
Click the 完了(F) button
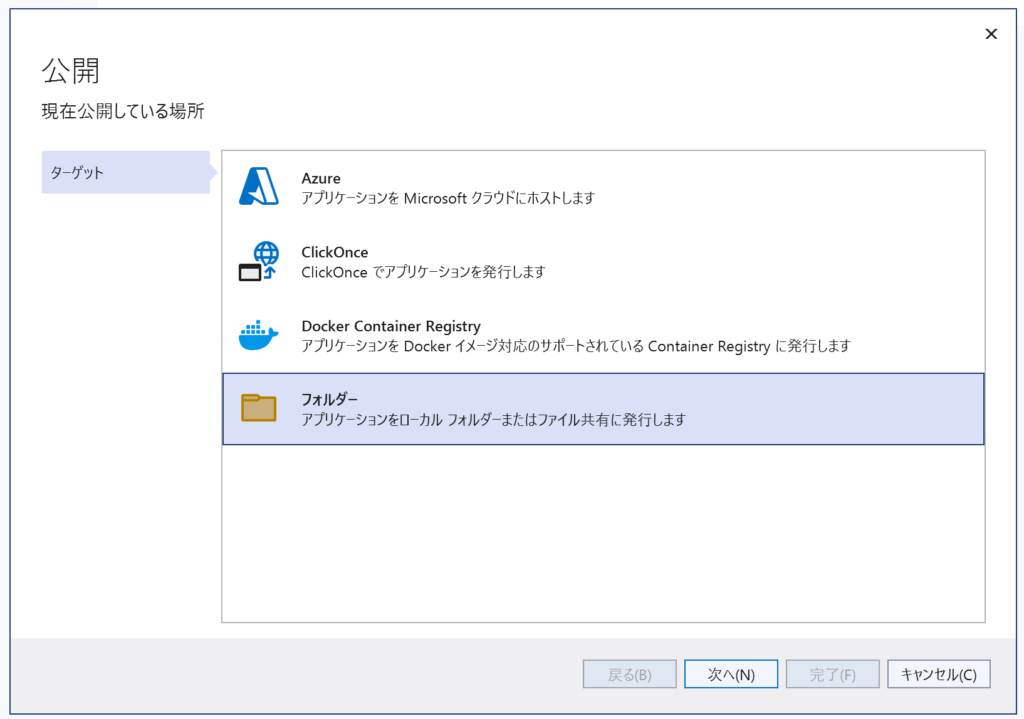833,674
